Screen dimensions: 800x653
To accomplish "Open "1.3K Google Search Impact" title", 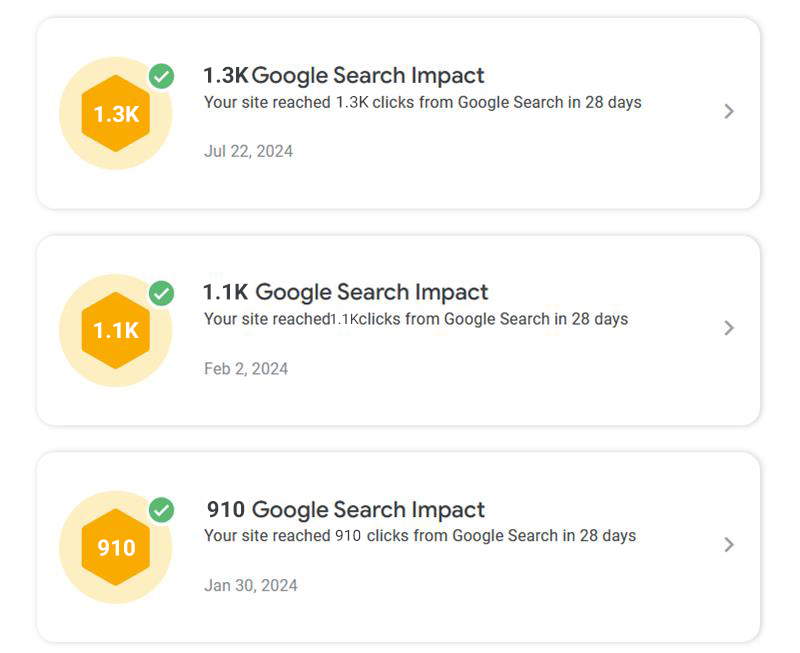I will (344, 75).
